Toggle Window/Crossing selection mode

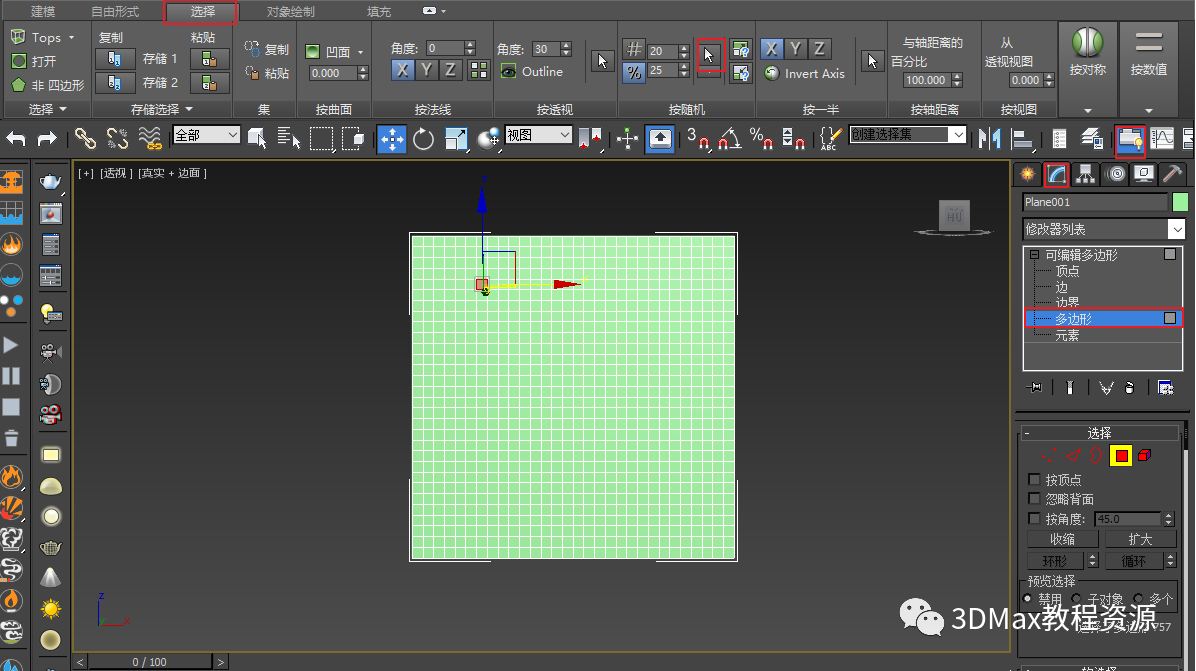(353, 139)
